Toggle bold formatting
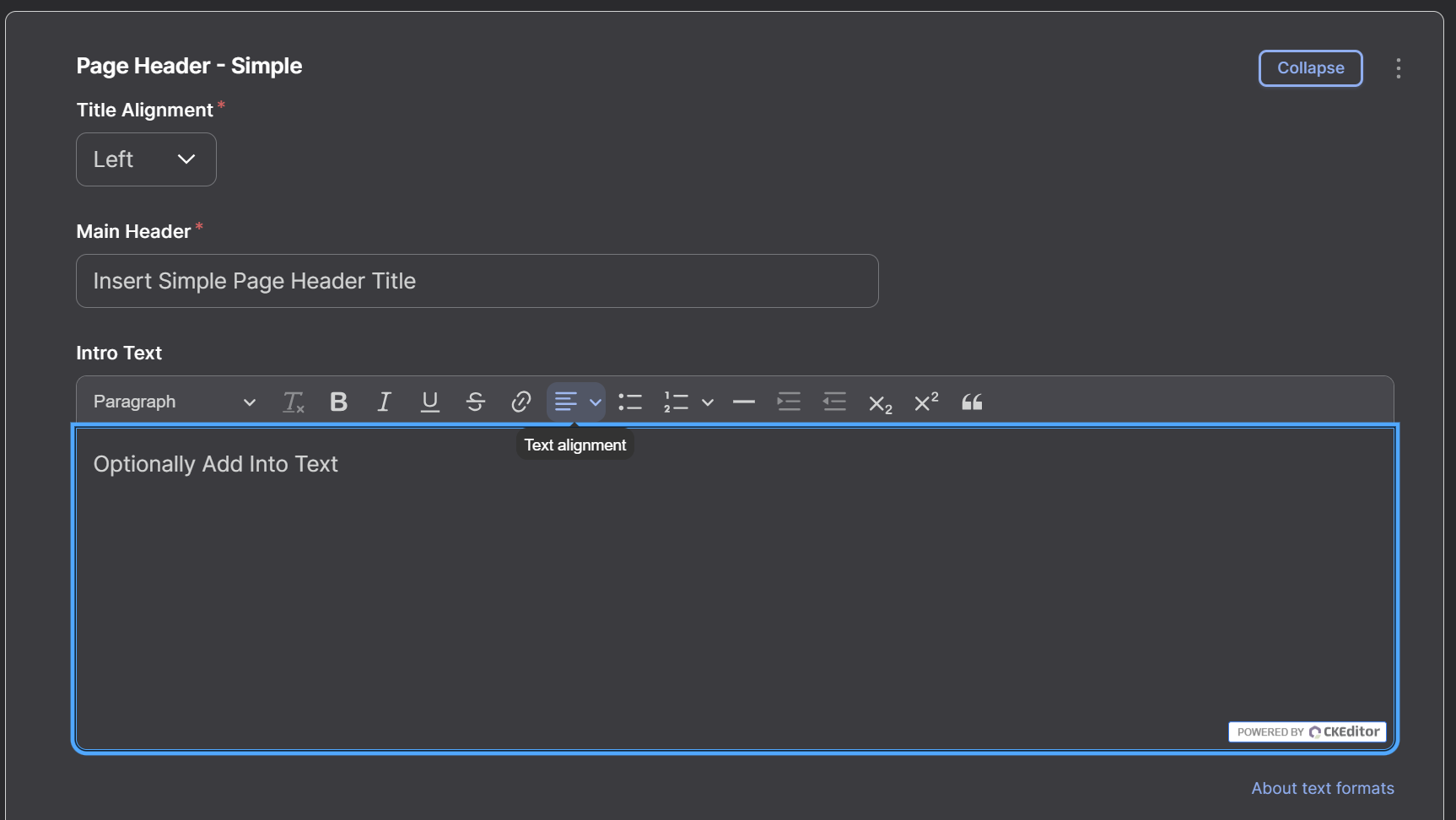This screenshot has width=1456, height=820. [338, 402]
